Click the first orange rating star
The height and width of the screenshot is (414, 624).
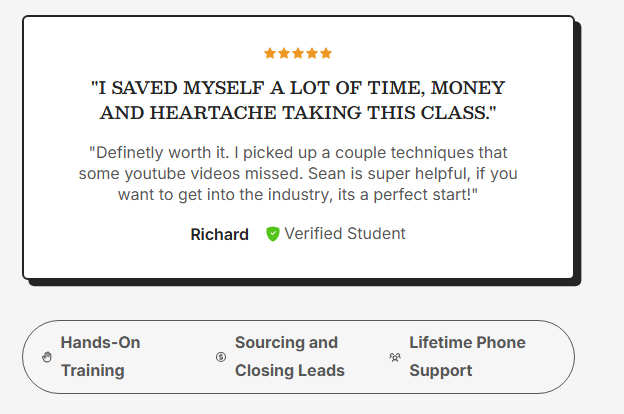[x=270, y=53]
